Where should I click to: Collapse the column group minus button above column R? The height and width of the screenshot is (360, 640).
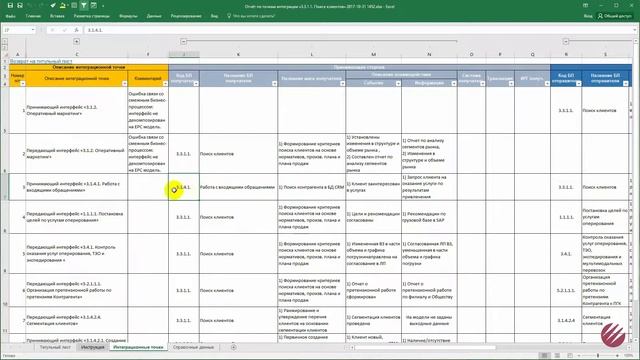coord(566,41)
